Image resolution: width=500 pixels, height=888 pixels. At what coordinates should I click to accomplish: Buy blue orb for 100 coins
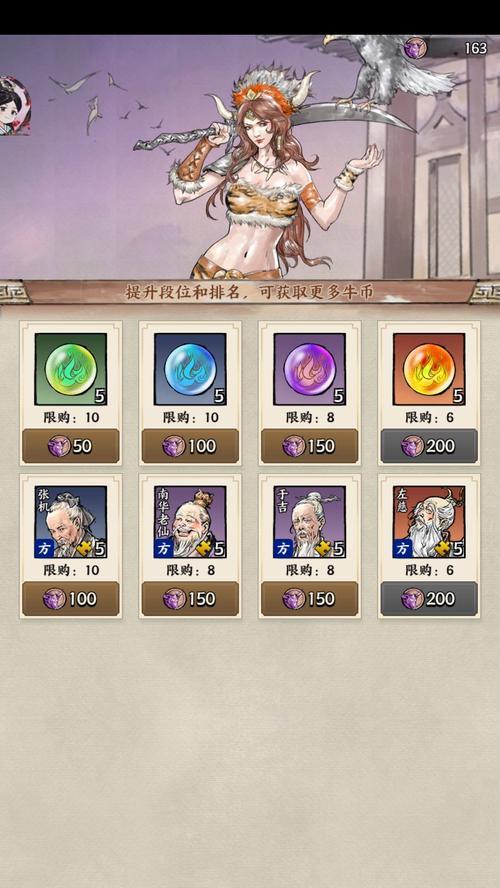[x=190, y=446]
